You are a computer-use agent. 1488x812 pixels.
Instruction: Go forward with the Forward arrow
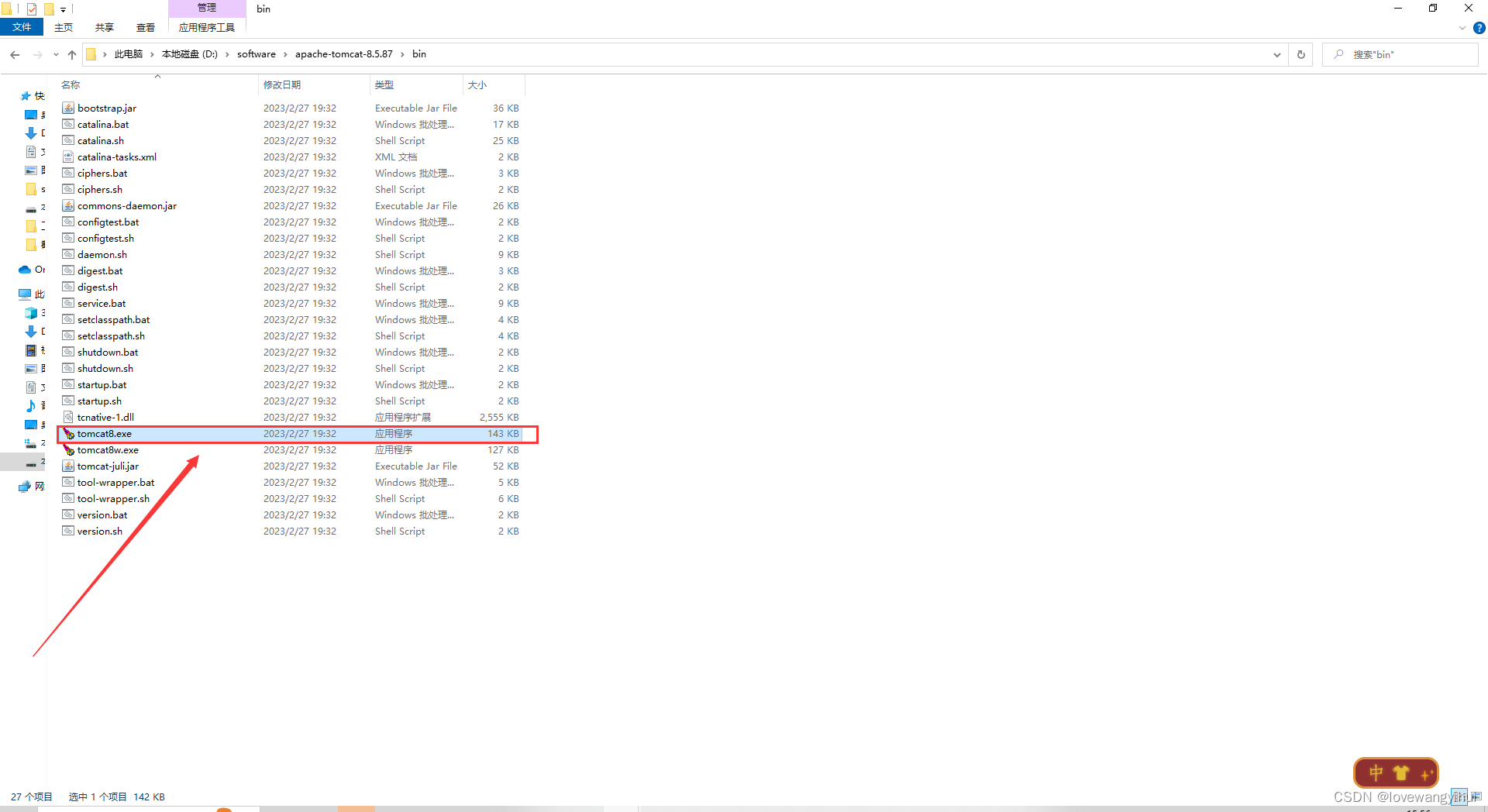pos(37,54)
